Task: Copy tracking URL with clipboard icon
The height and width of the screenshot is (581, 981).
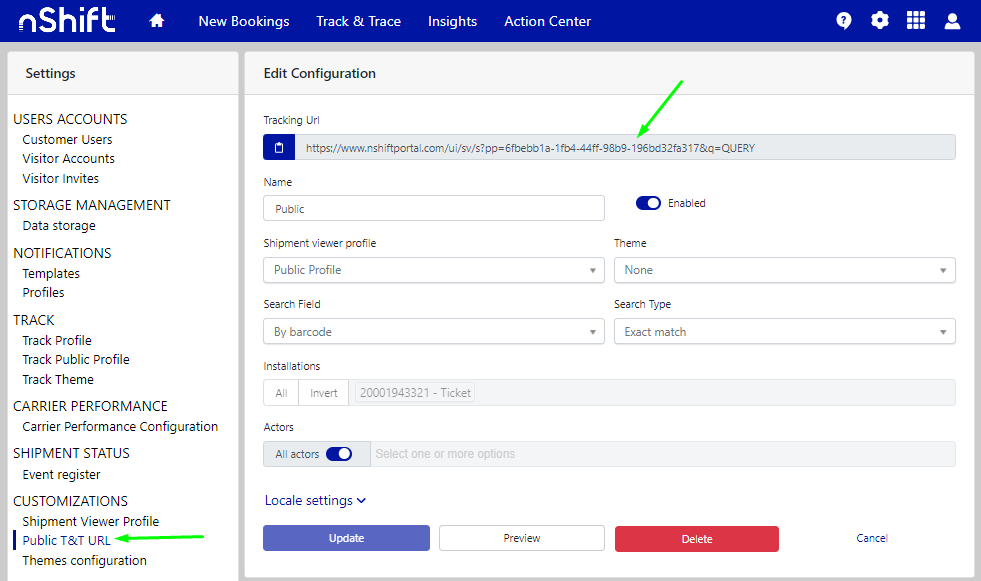Action: (279, 148)
